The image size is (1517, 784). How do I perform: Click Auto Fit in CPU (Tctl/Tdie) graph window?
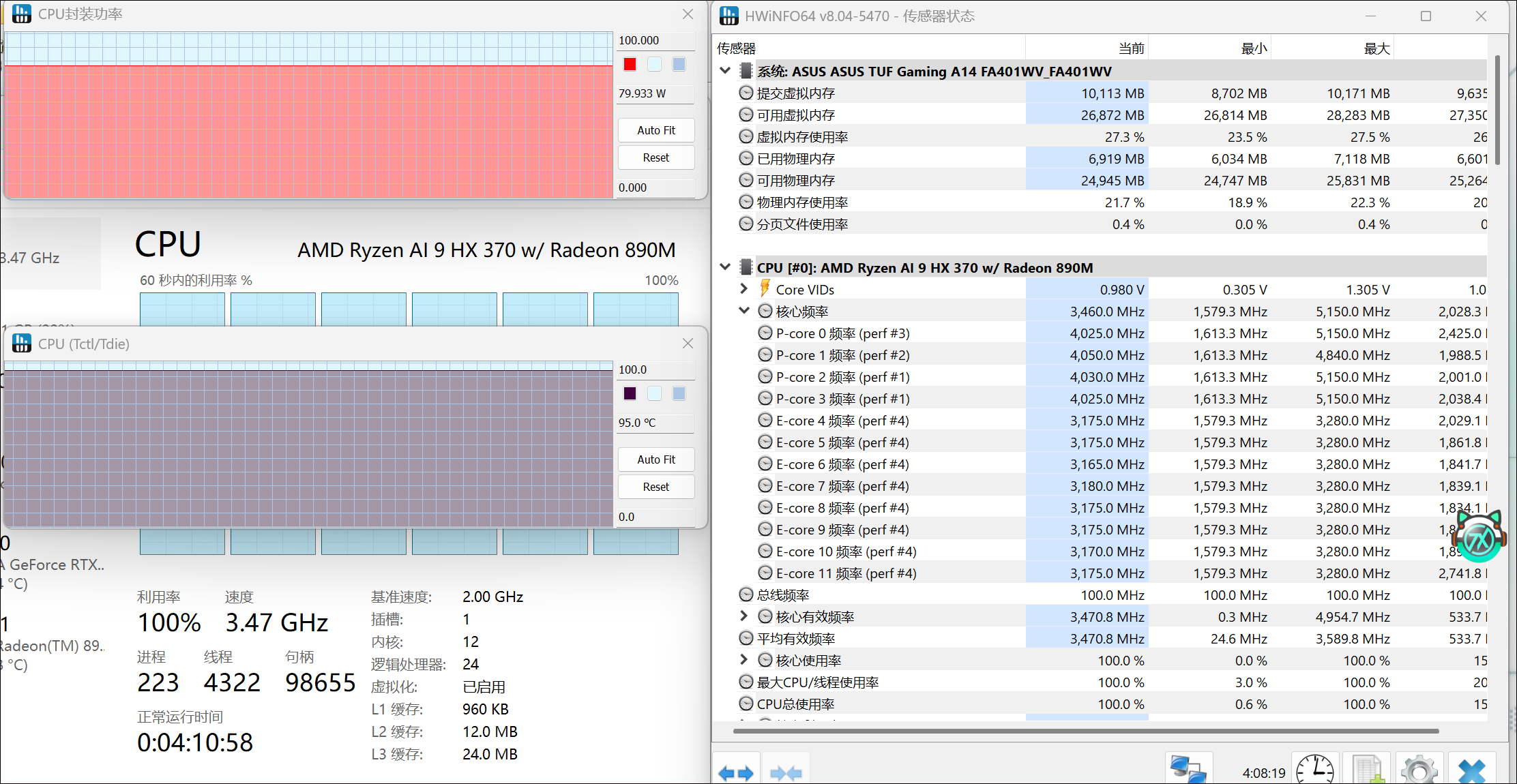click(x=656, y=459)
